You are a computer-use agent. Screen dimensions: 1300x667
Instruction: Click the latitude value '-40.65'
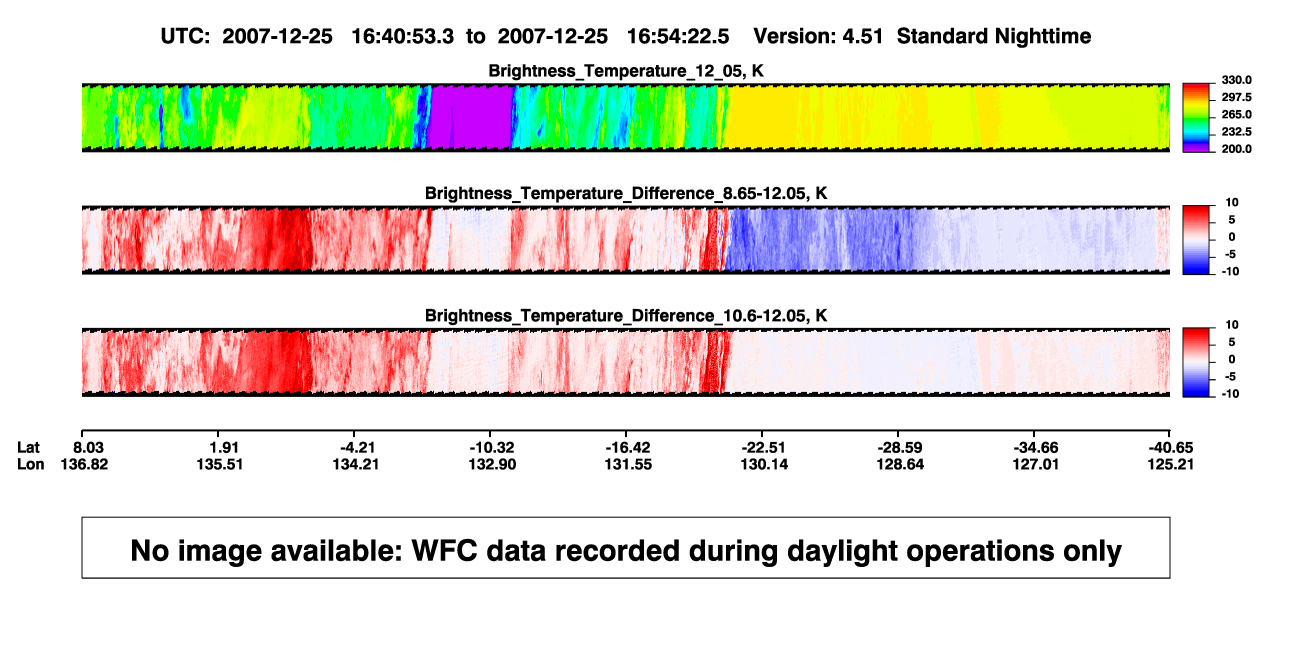point(1169,447)
